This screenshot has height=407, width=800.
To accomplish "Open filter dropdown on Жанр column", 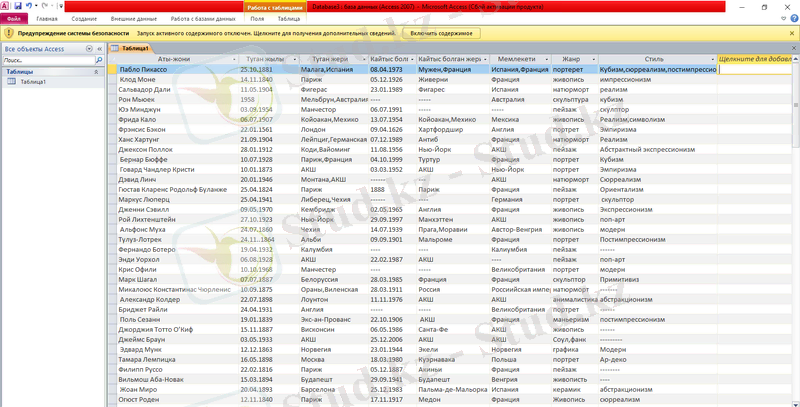I will point(592,59).
